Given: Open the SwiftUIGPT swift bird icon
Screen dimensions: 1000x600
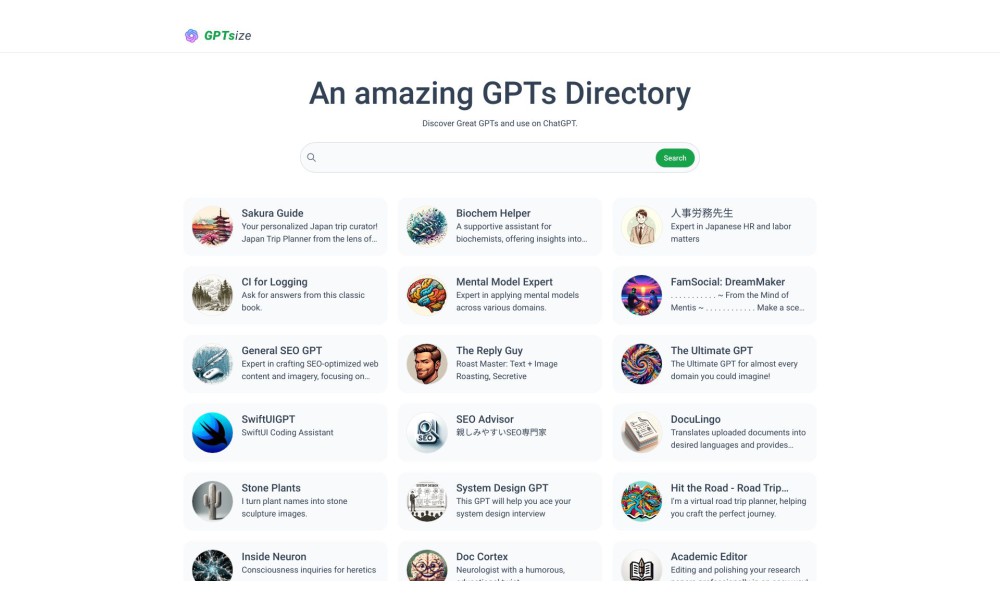Looking at the screenshot, I should [x=212, y=432].
